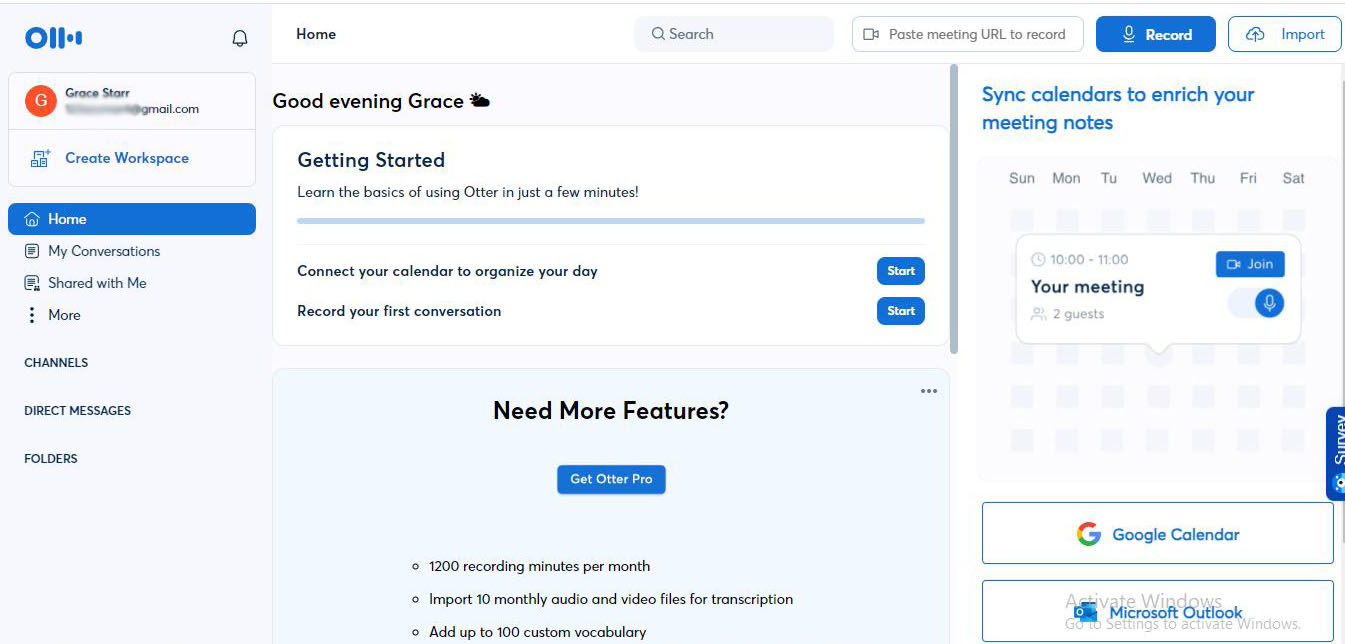Click in the Search field
This screenshot has height=644, width=1345.
coord(734,34)
